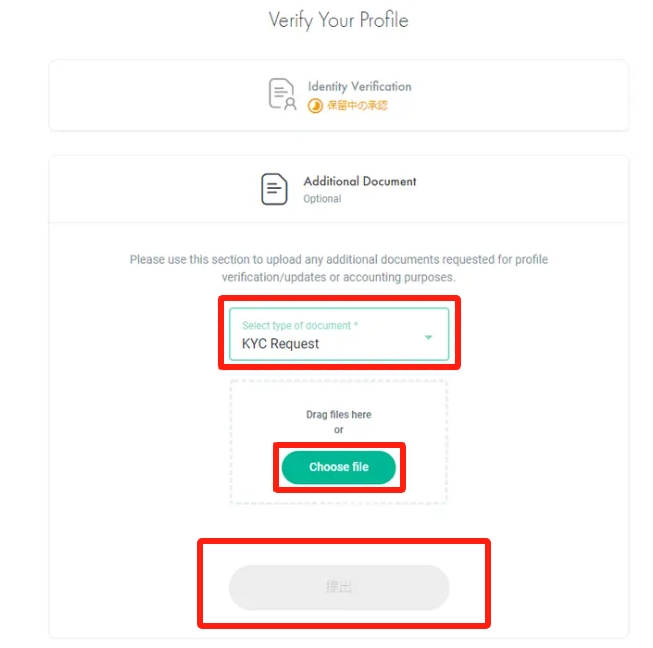This screenshot has height=648, width=653.
Task: Click the 'Verify Your Profile' page title
Action: coord(338,20)
